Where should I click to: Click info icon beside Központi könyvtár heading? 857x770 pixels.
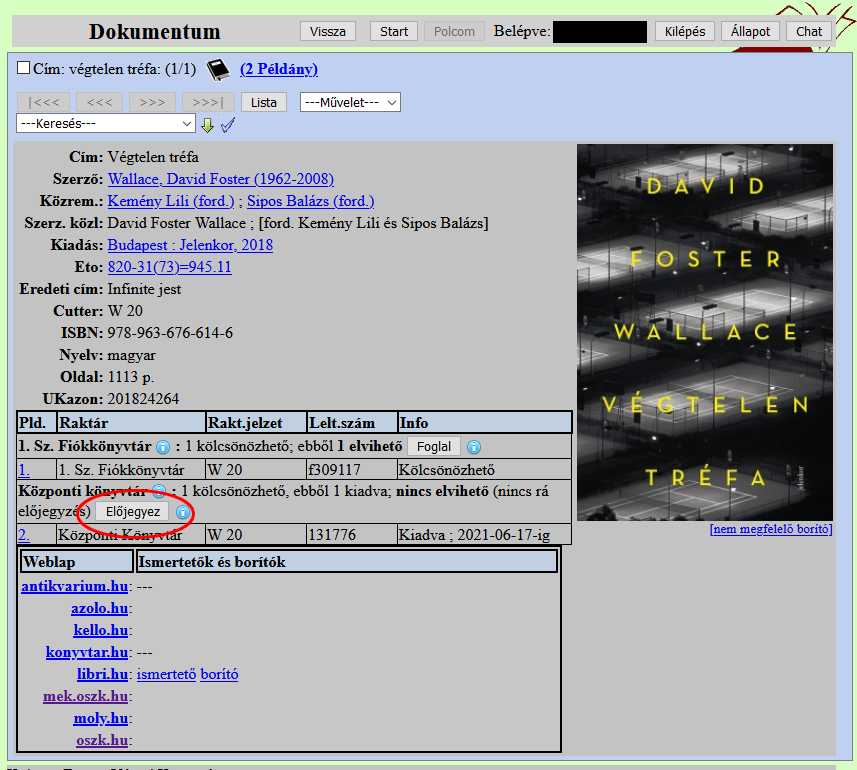click(159, 491)
